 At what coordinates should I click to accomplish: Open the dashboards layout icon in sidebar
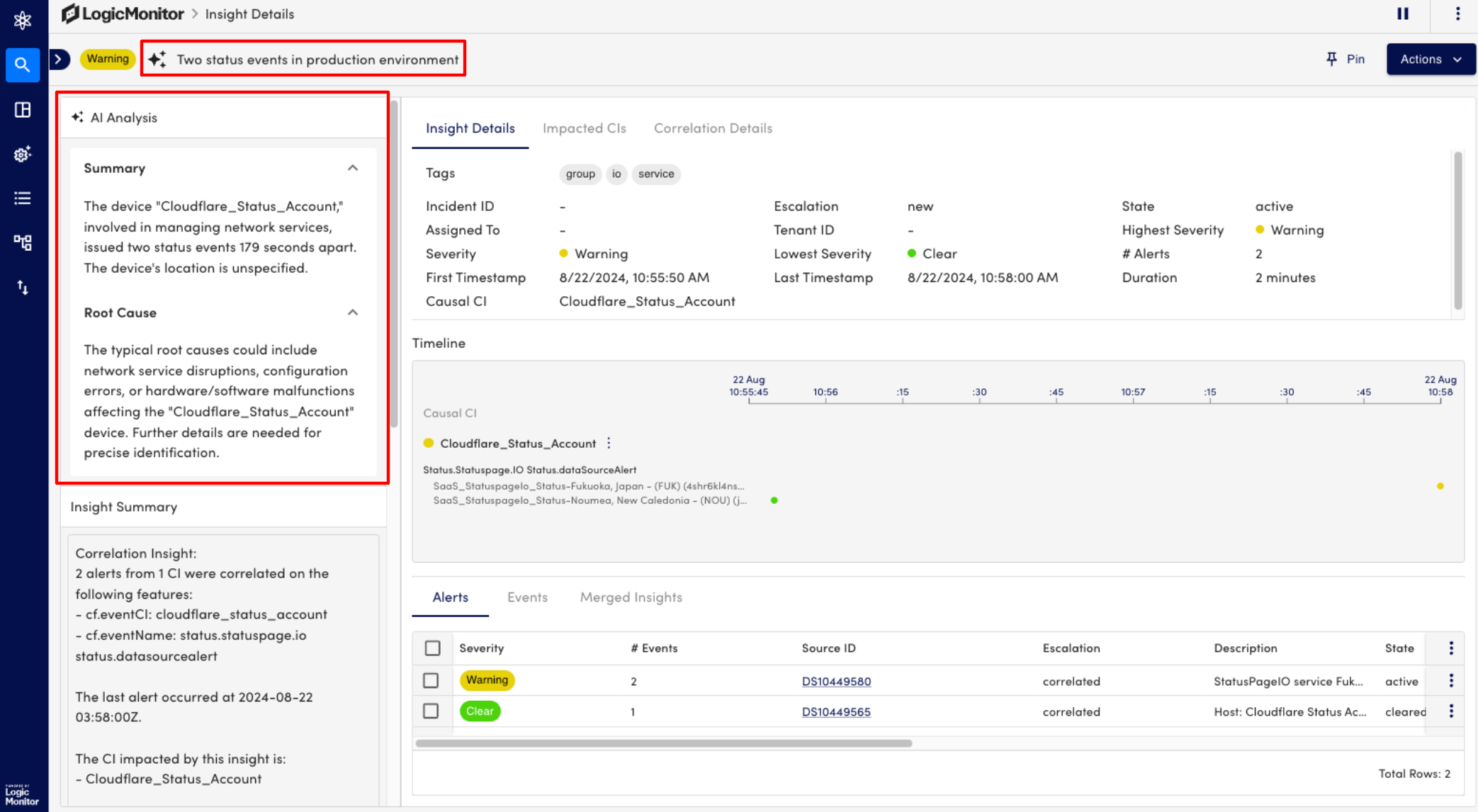point(23,110)
